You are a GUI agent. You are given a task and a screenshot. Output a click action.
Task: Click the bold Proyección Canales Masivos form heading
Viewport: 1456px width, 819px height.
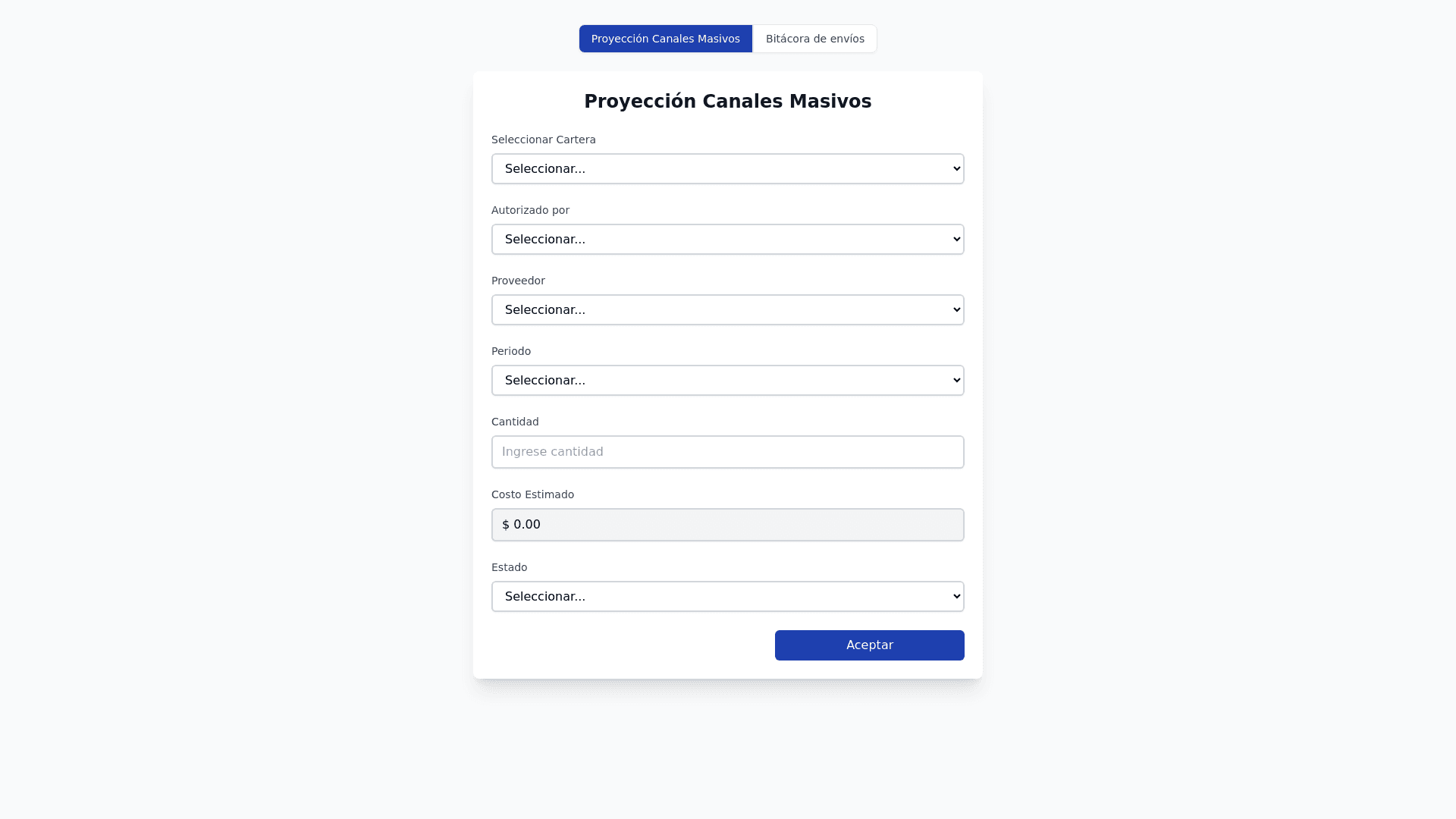tap(727, 102)
